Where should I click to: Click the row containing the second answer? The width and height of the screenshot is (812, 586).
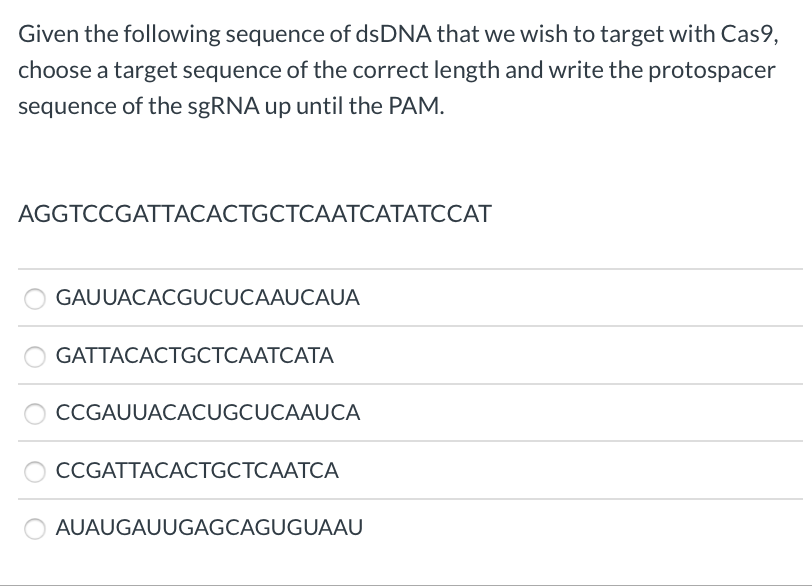400,356
